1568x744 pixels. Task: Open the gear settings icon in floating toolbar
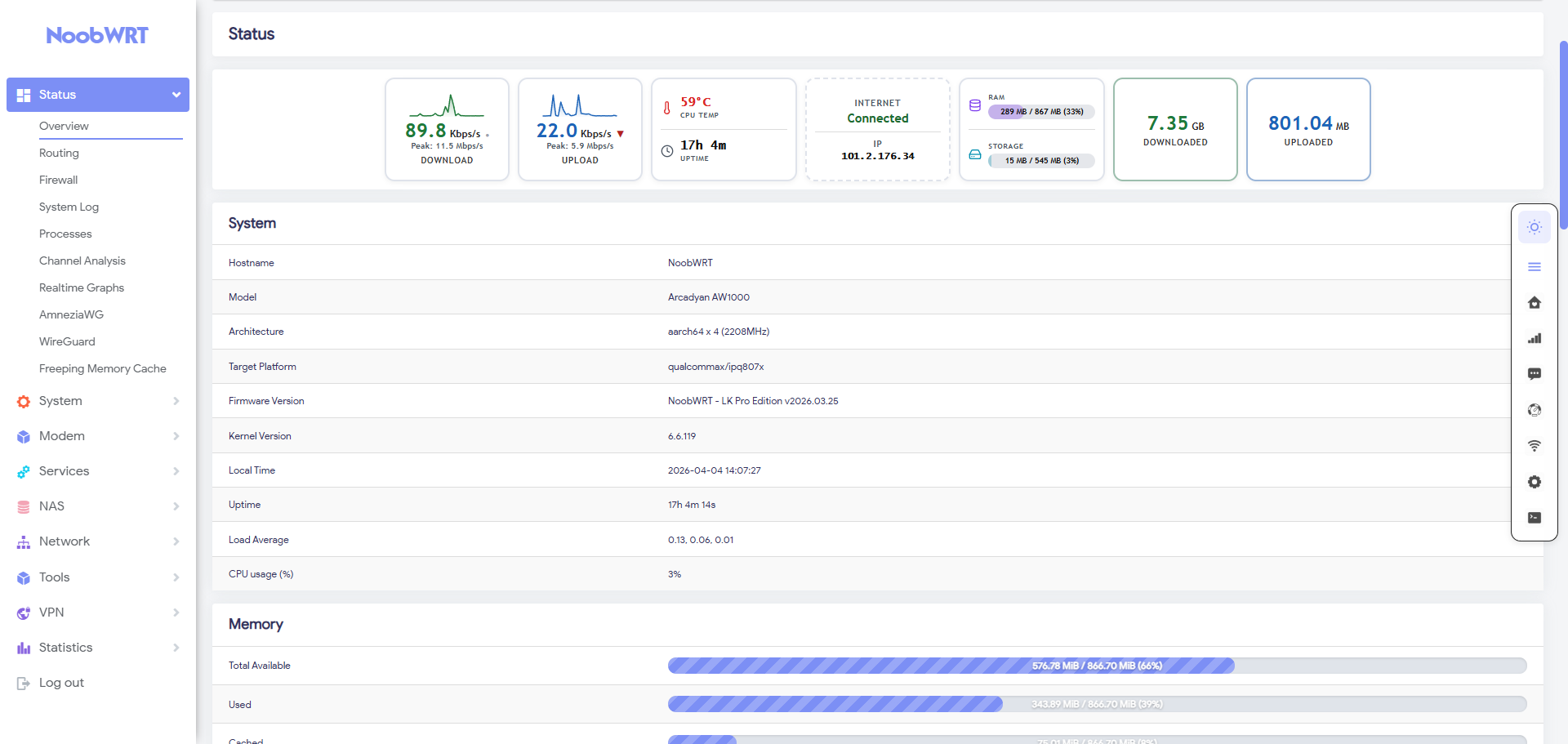click(1535, 482)
